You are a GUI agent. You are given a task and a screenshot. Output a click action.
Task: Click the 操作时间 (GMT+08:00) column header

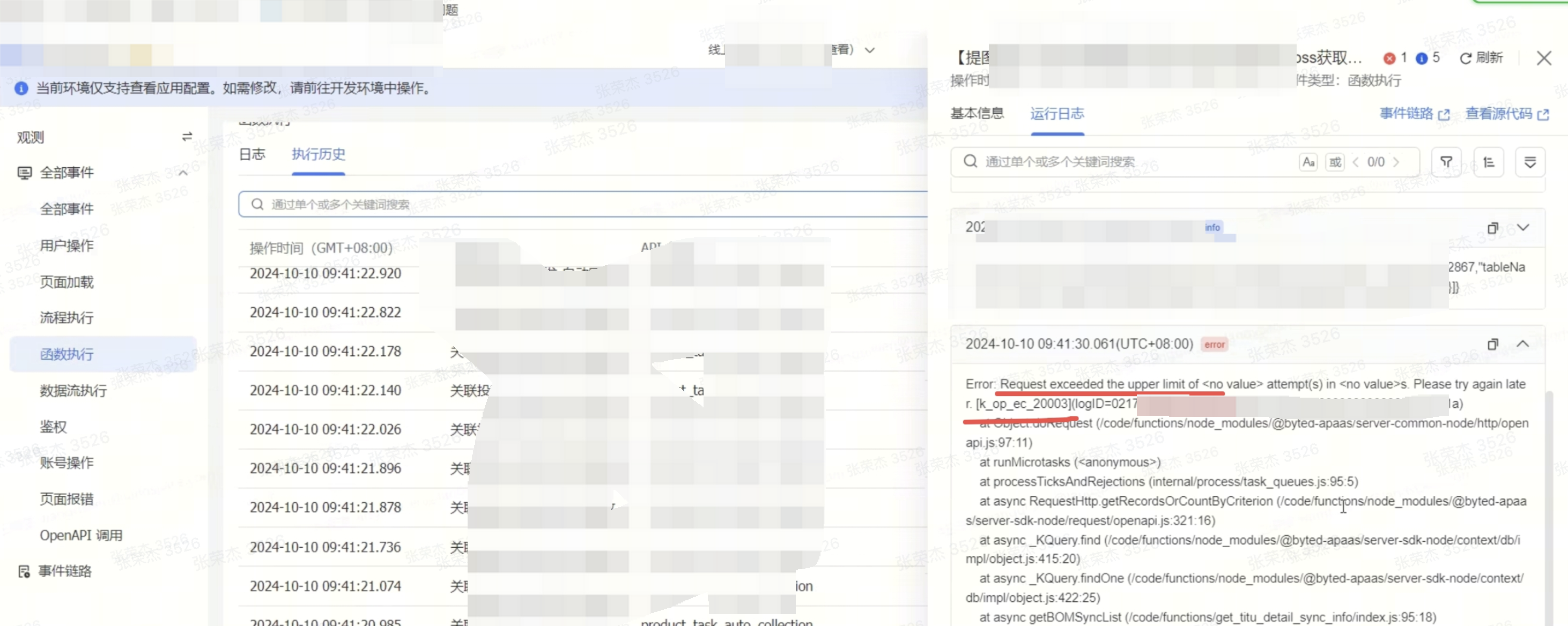click(321, 248)
